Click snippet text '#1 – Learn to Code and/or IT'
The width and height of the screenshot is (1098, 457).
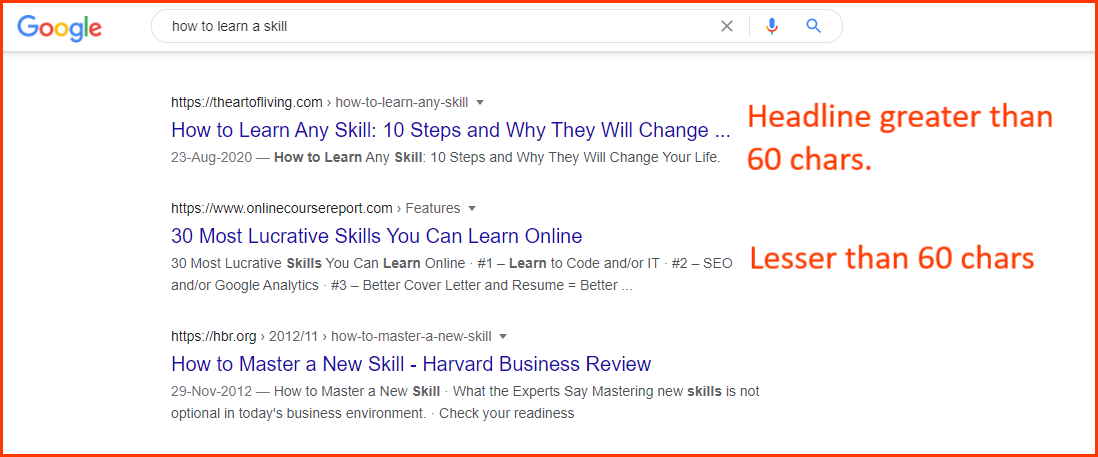tap(569, 264)
